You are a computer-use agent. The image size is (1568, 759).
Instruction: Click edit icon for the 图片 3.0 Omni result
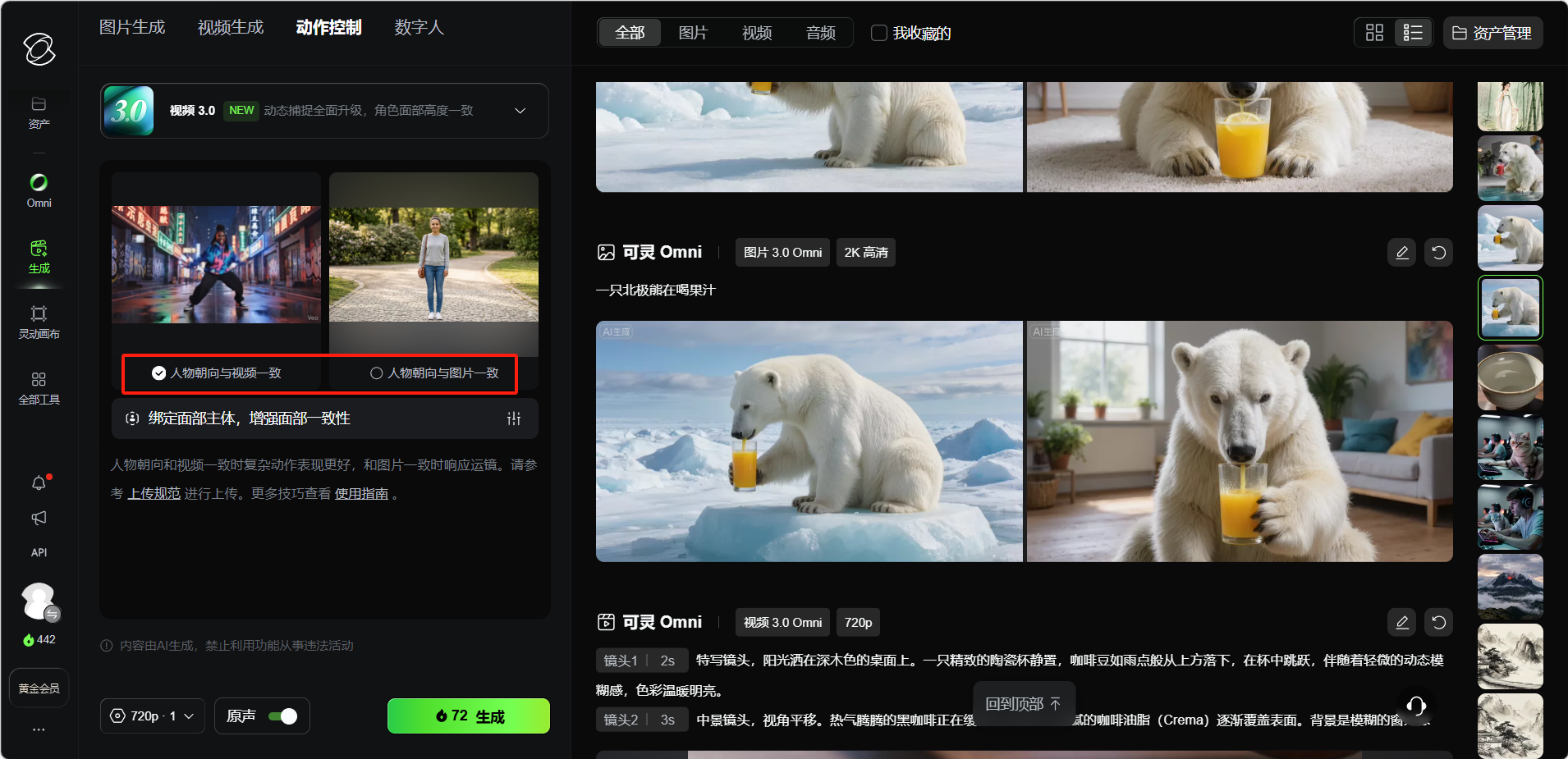(x=1402, y=253)
